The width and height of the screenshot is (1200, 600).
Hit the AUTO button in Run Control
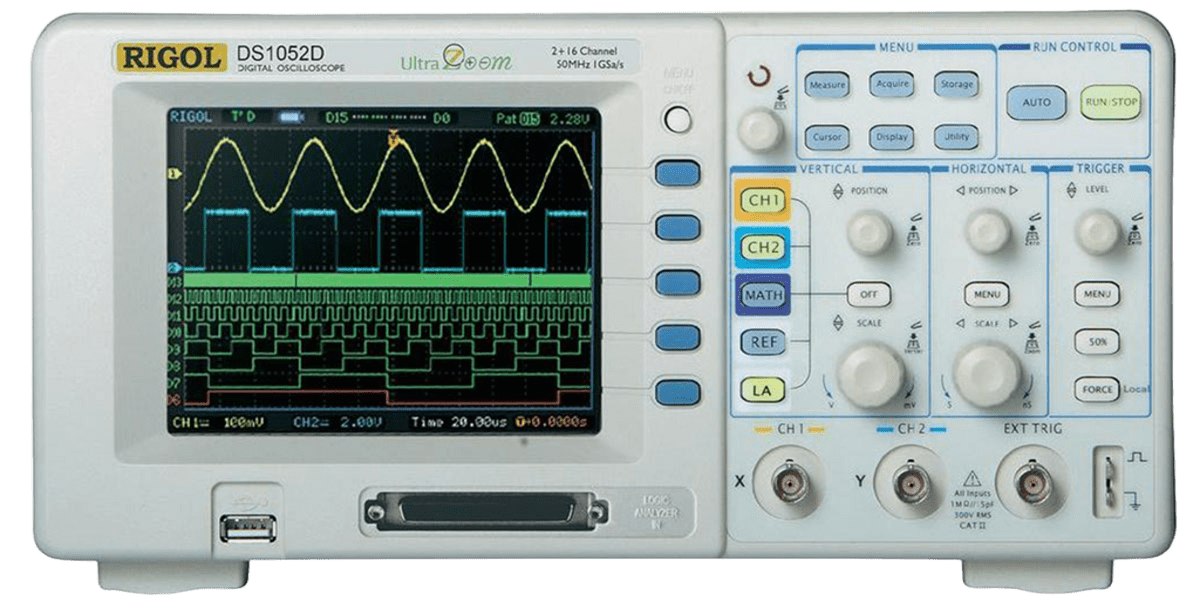point(1036,102)
